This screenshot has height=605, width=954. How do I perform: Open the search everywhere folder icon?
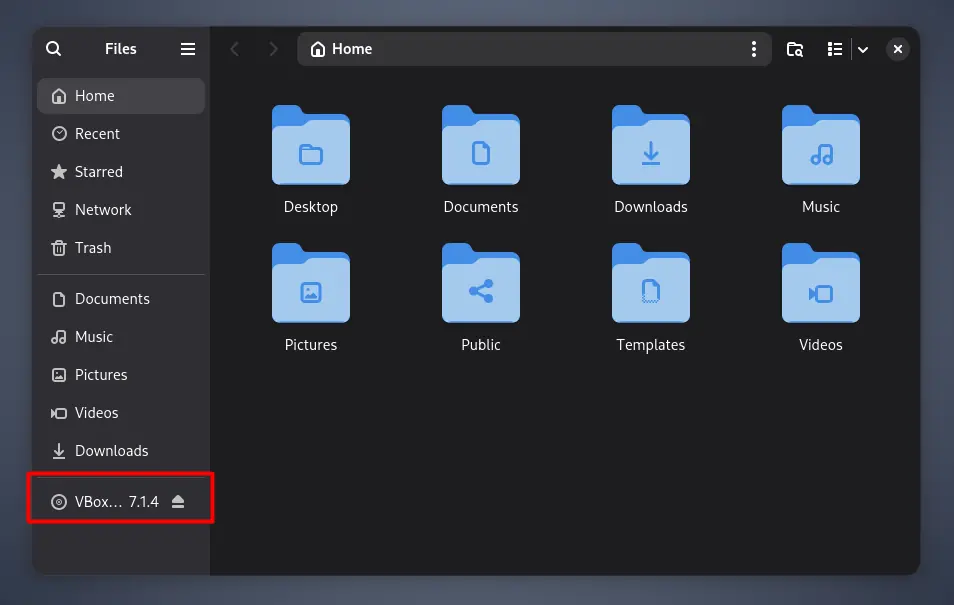pyautogui.click(x=795, y=49)
